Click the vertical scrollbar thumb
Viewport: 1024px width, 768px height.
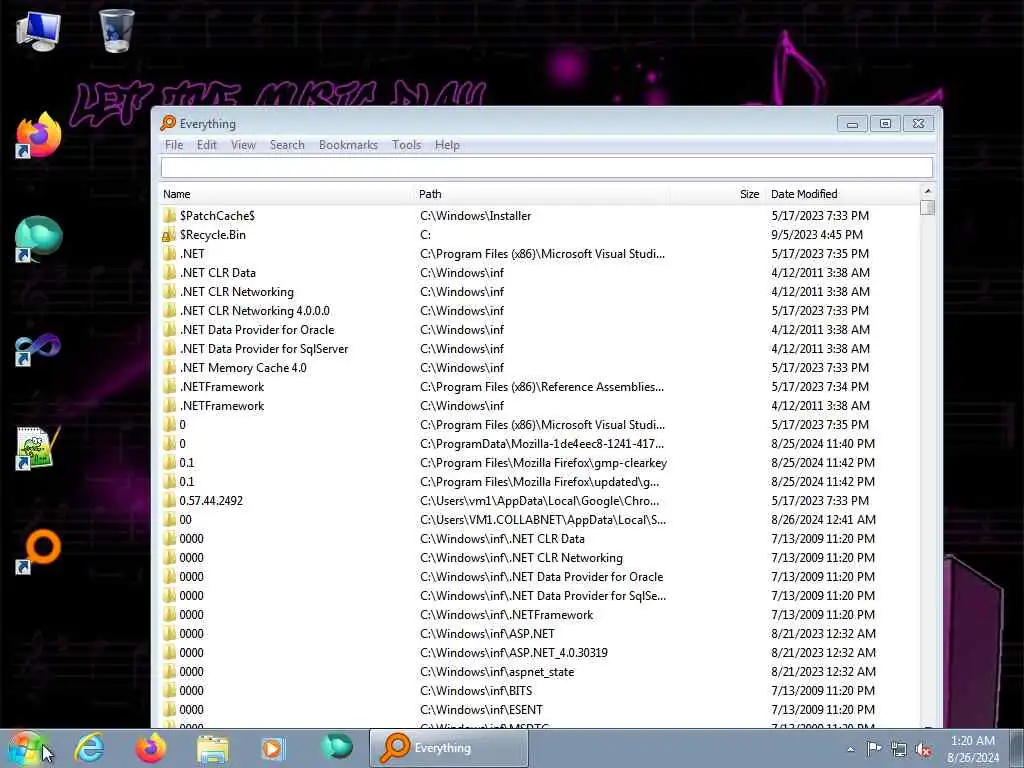click(x=927, y=208)
